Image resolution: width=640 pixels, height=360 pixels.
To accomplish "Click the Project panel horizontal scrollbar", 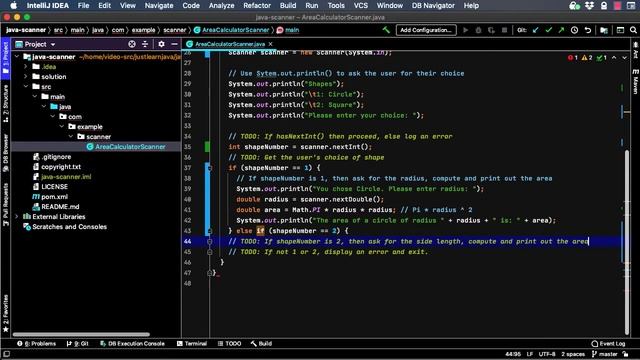I will [x=81, y=334].
